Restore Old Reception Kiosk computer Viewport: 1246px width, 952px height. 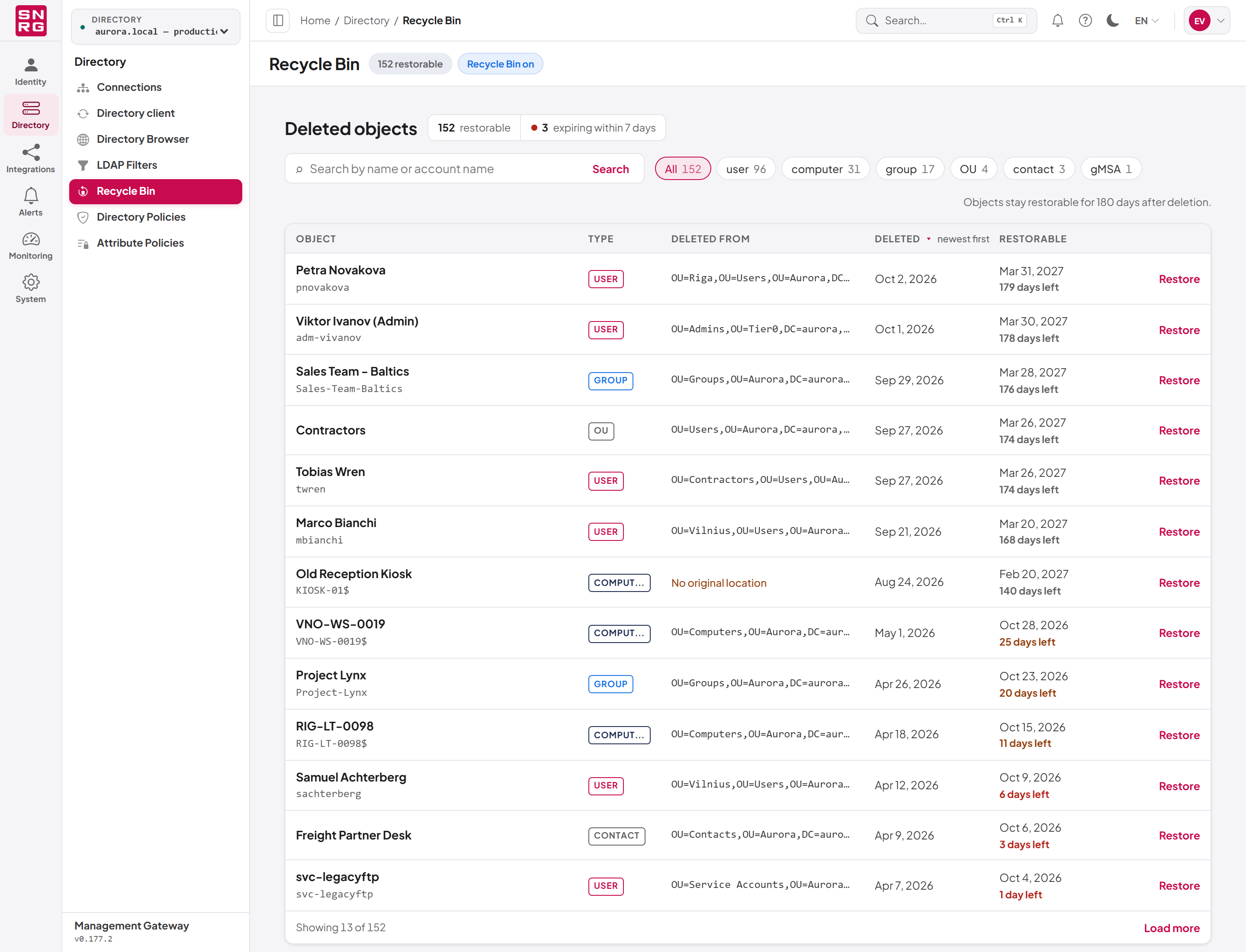pyautogui.click(x=1179, y=582)
